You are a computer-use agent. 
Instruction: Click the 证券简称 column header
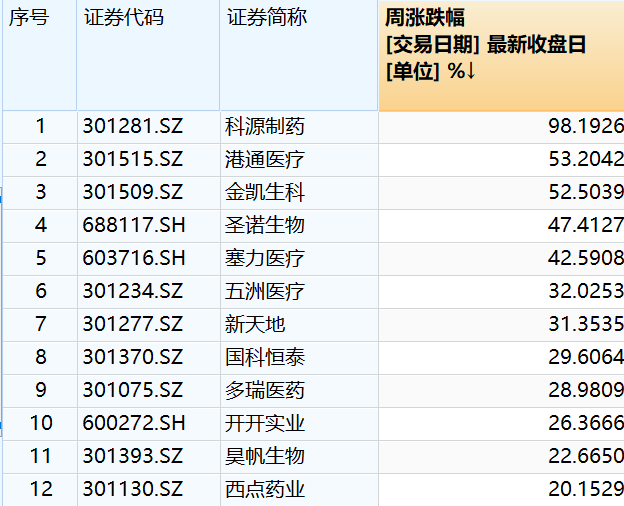point(299,55)
